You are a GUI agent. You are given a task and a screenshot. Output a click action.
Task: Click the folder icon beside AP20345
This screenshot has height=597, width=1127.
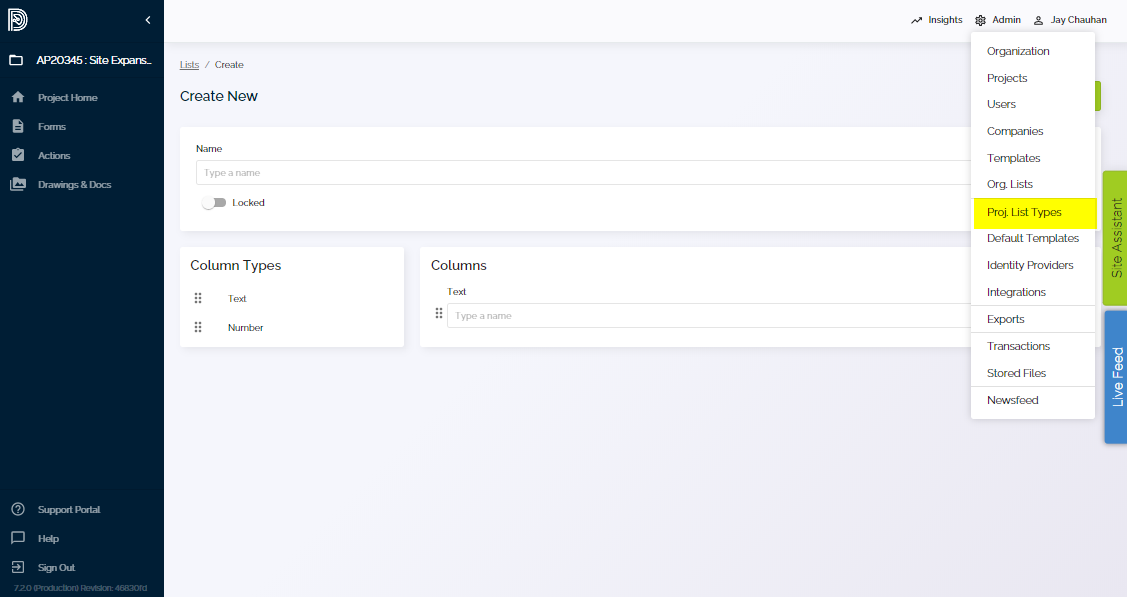[x=14, y=60]
